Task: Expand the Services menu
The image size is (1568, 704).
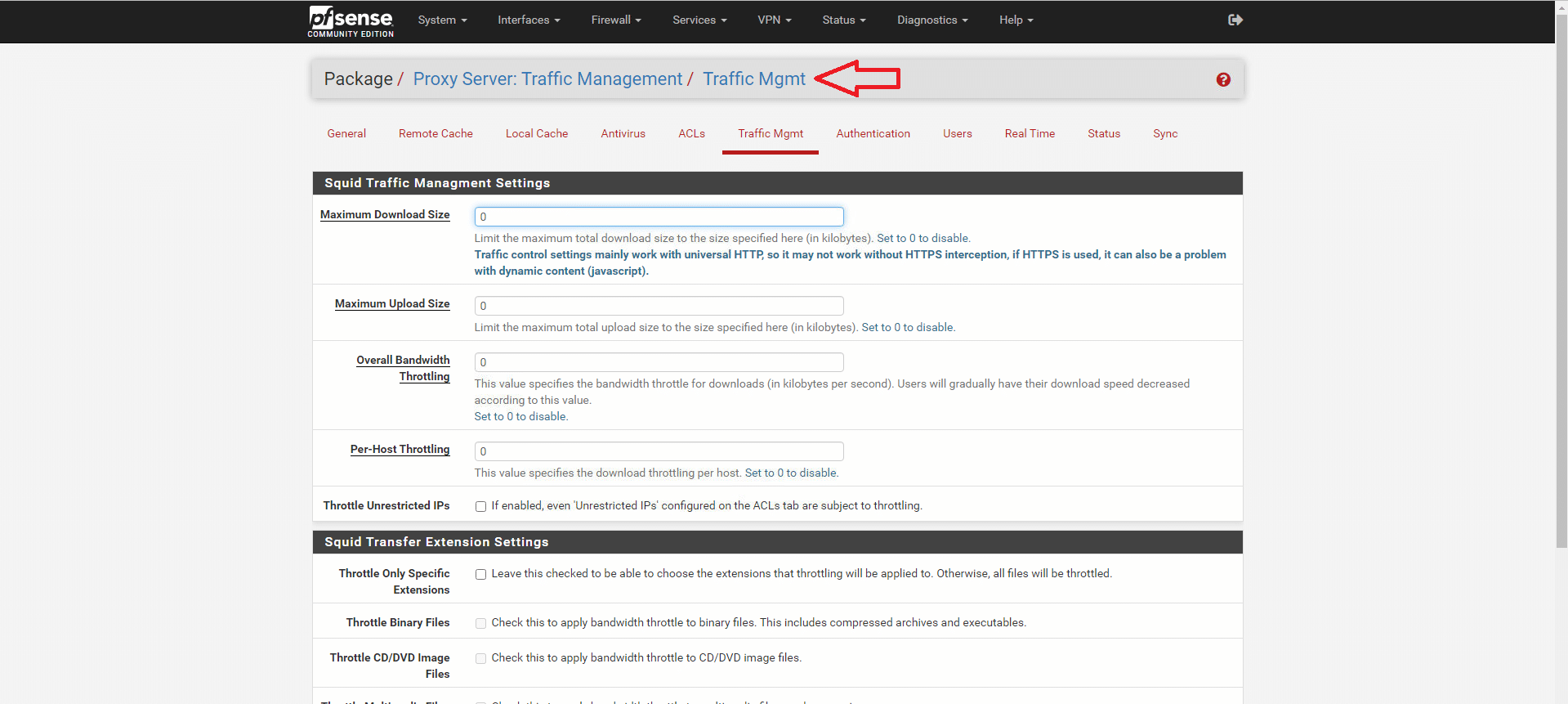Action: (x=699, y=20)
